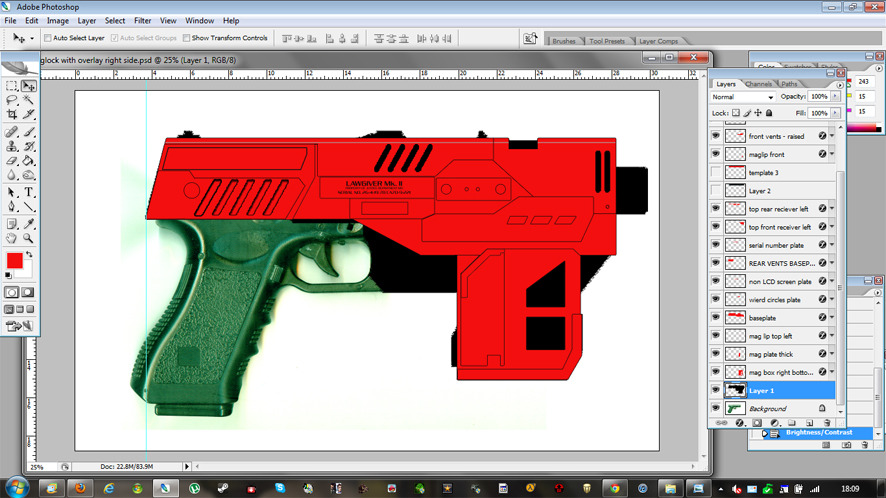Open the Filter menu
This screenshot has width=886, height=498.
pyautogui.click(x=143, y=20)
